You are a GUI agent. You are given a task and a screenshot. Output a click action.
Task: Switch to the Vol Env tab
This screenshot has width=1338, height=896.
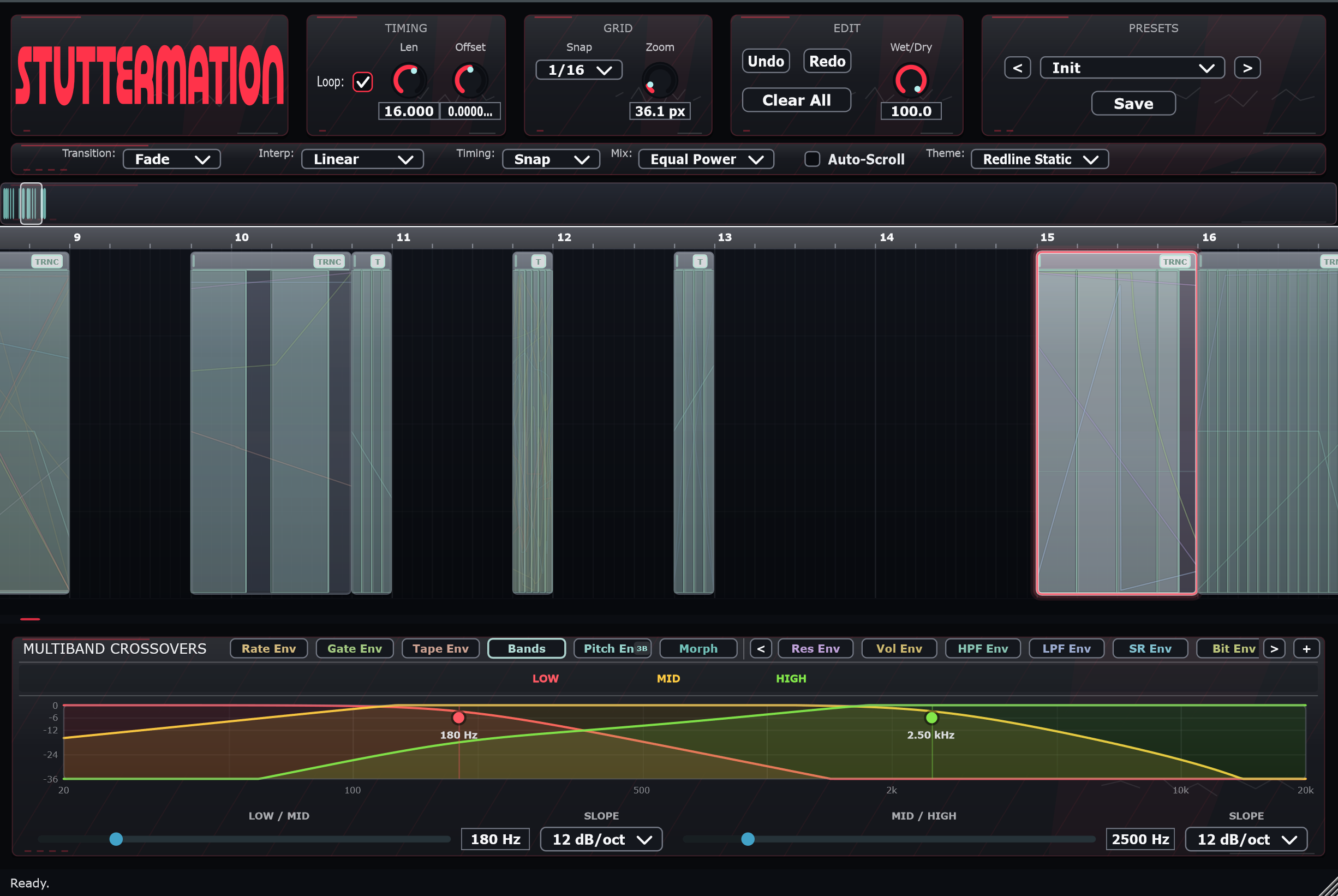click(x=899, y=649)
